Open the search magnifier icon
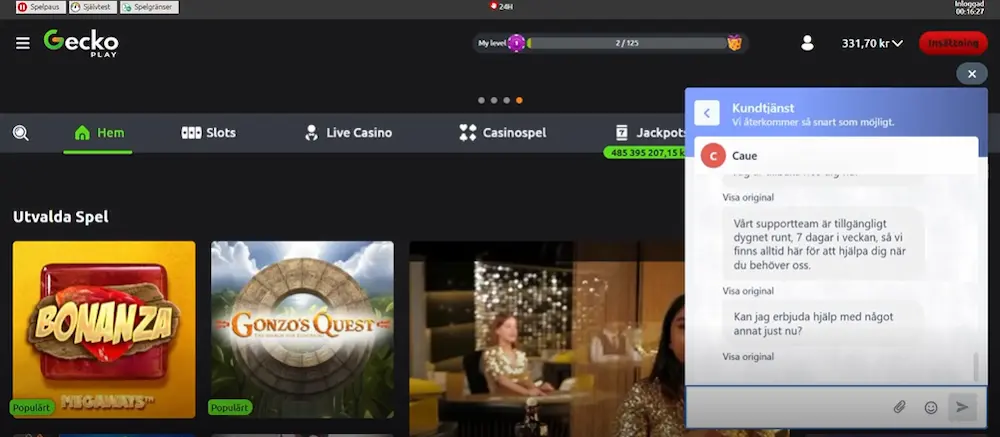The image size is (1000, 437). pos(20,133)
